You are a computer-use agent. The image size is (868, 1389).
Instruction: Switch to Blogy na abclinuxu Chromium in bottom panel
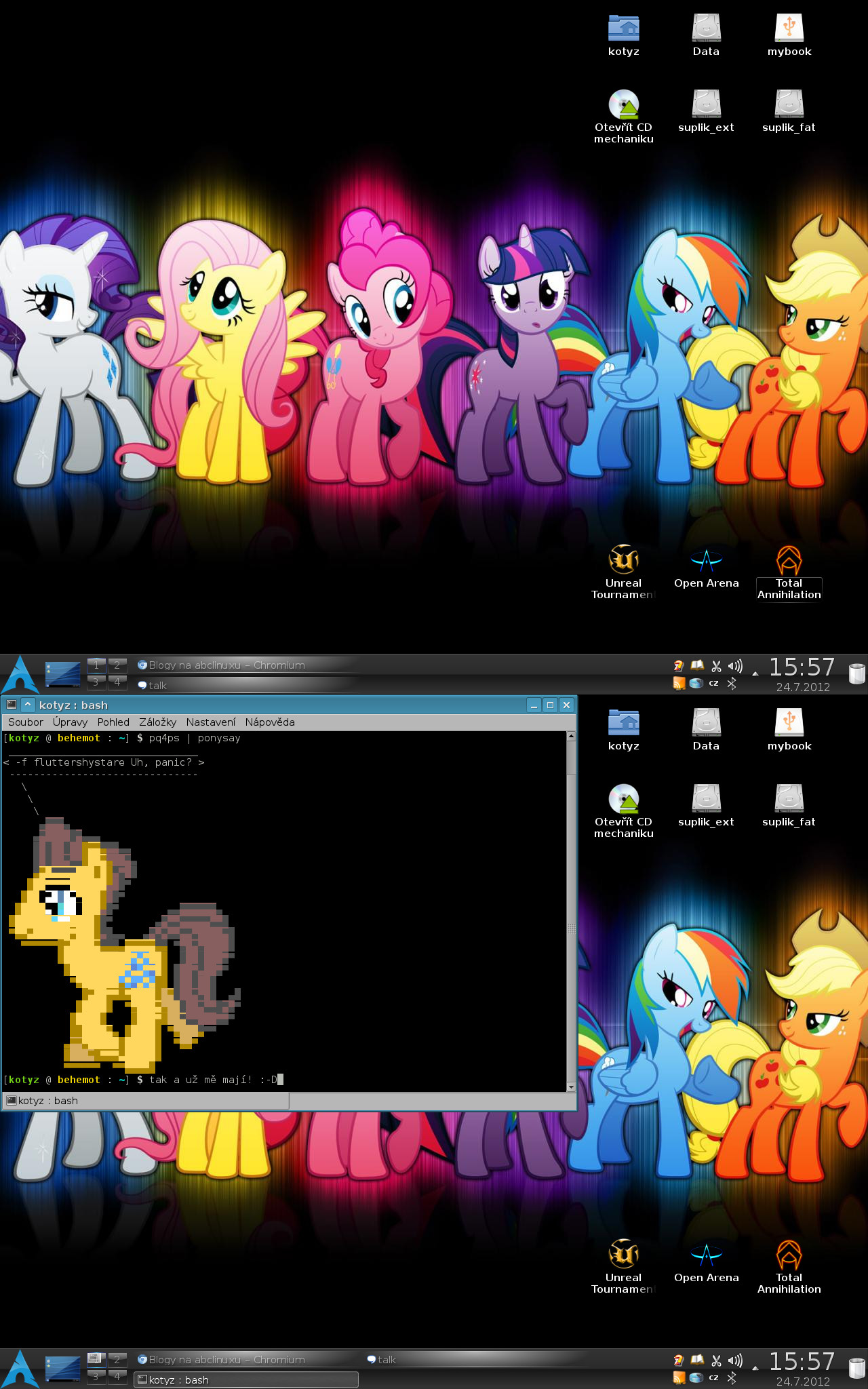pos(248,1359)
